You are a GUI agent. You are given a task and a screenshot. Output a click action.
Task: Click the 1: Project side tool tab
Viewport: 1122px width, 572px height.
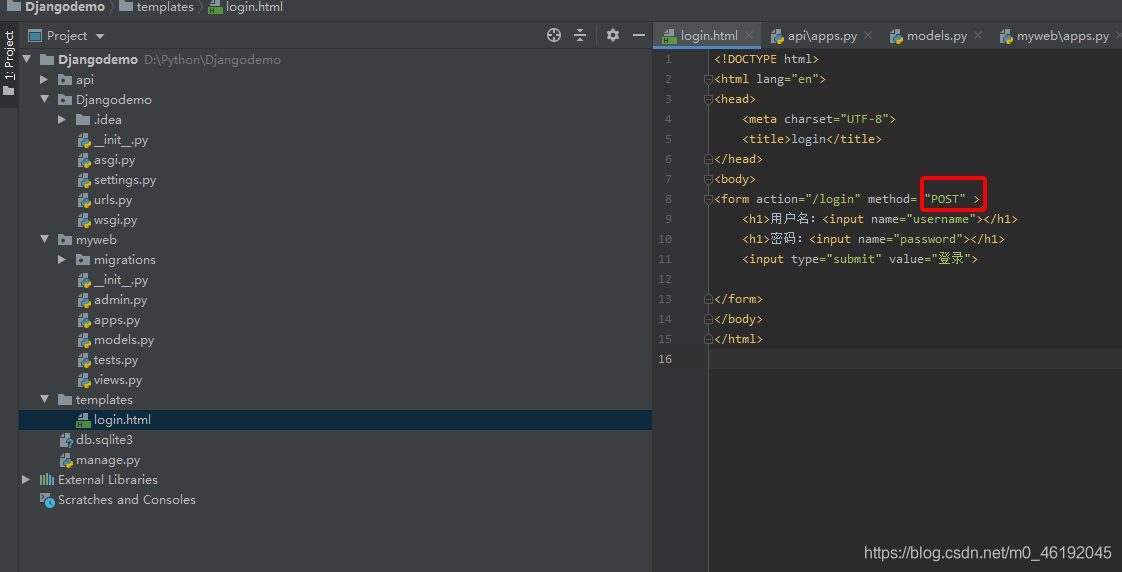pyautogui.click(x=9, y=63)
